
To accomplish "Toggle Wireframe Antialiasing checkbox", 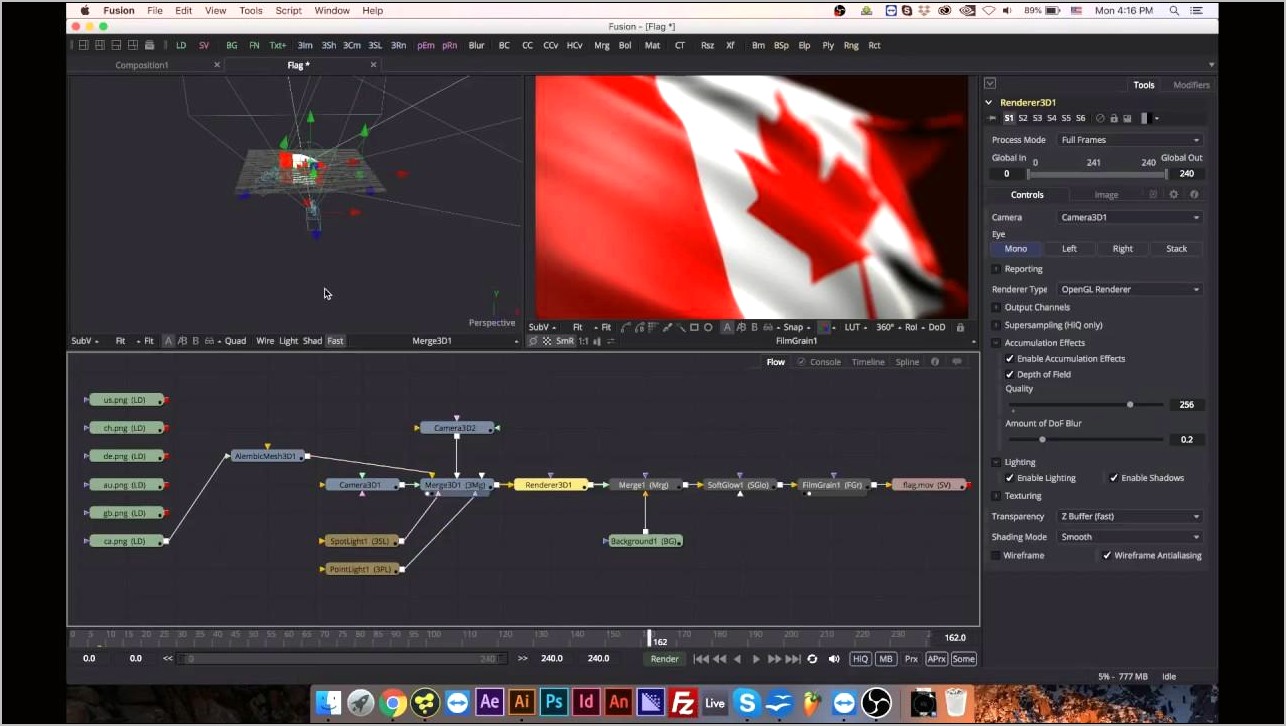I will coord(1107,555).
